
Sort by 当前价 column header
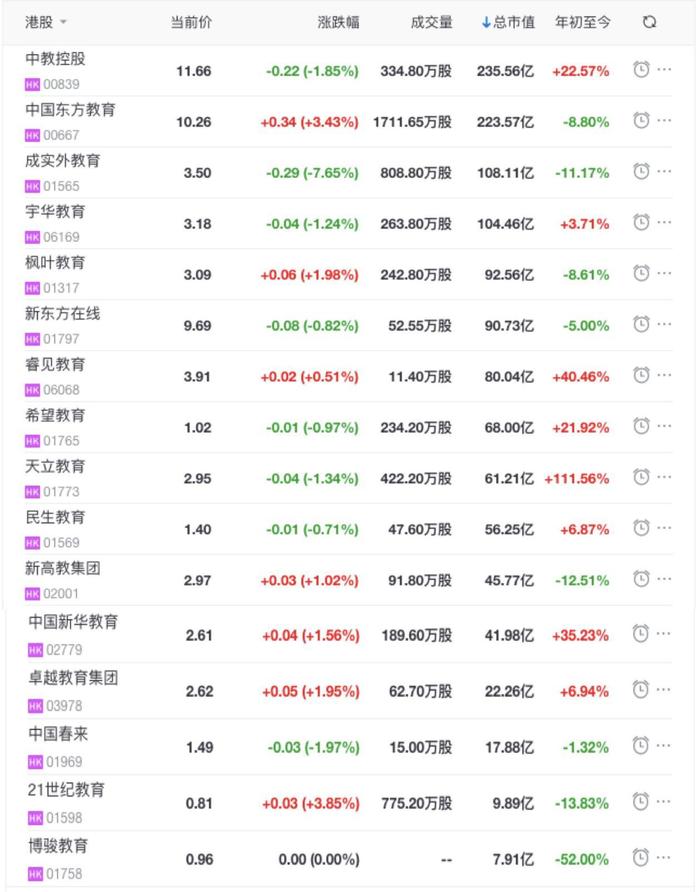click(x=190, y=22)
